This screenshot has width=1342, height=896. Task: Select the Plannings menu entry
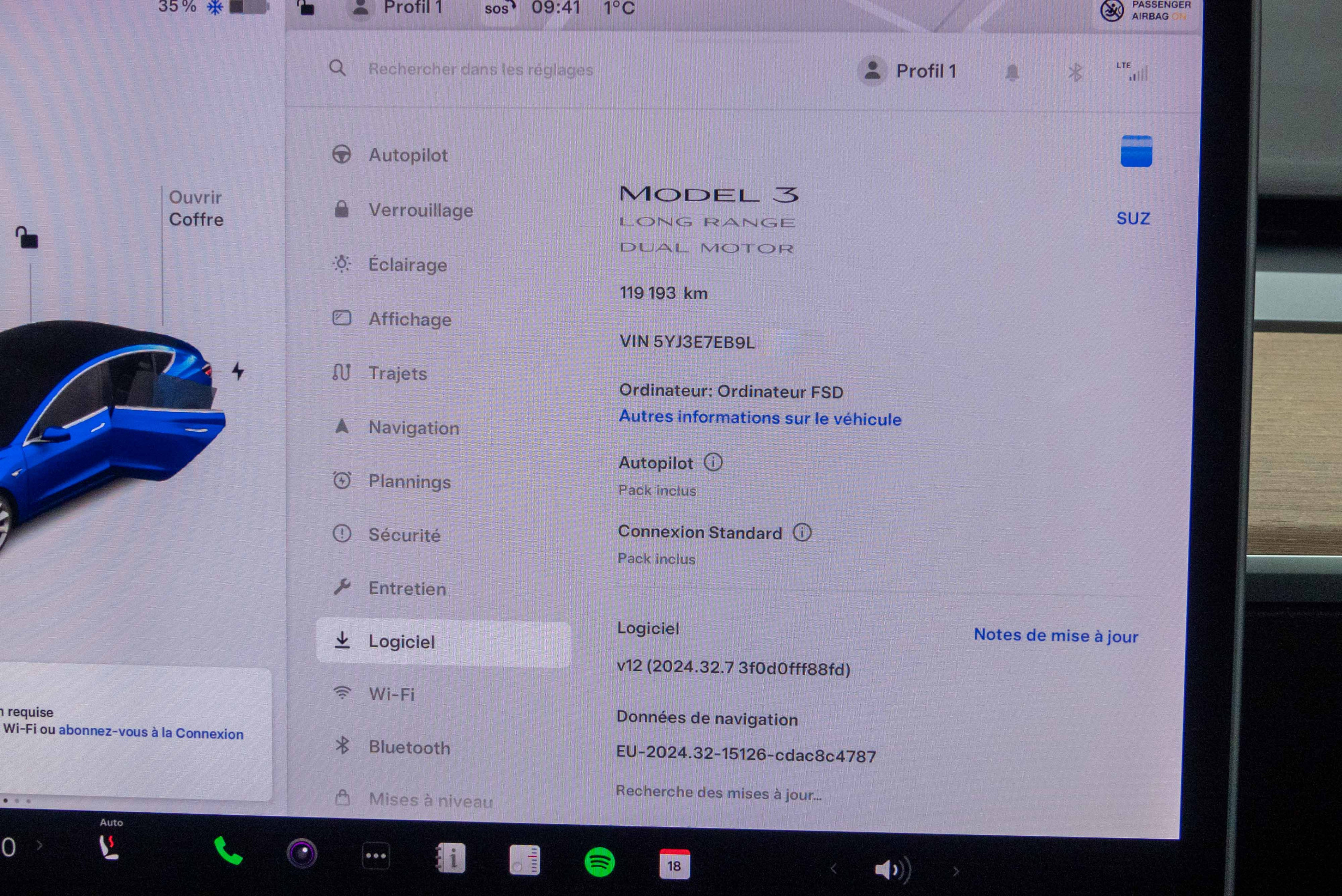click(x=393, y=481)
